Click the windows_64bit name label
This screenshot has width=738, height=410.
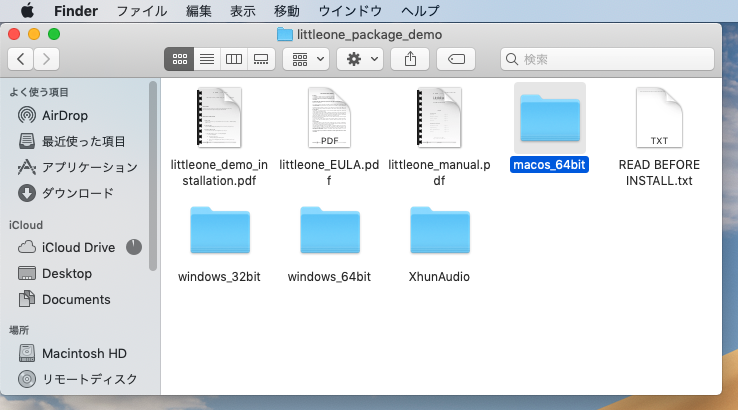329,277
